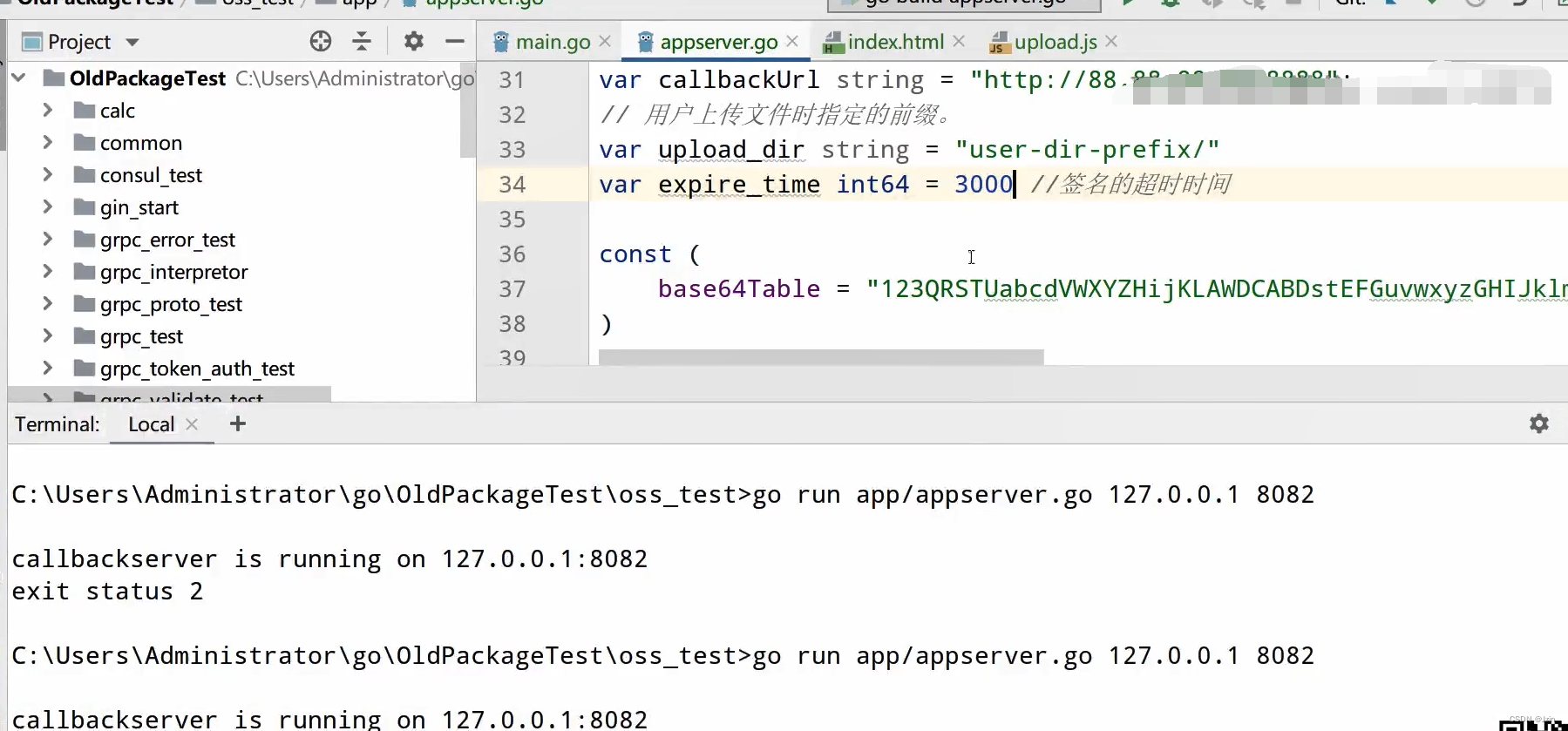Image resolution: width=1568 pixels, height=731 pixels.
Task: Click gutter at line number 36
Action: [x=512, y=254]
